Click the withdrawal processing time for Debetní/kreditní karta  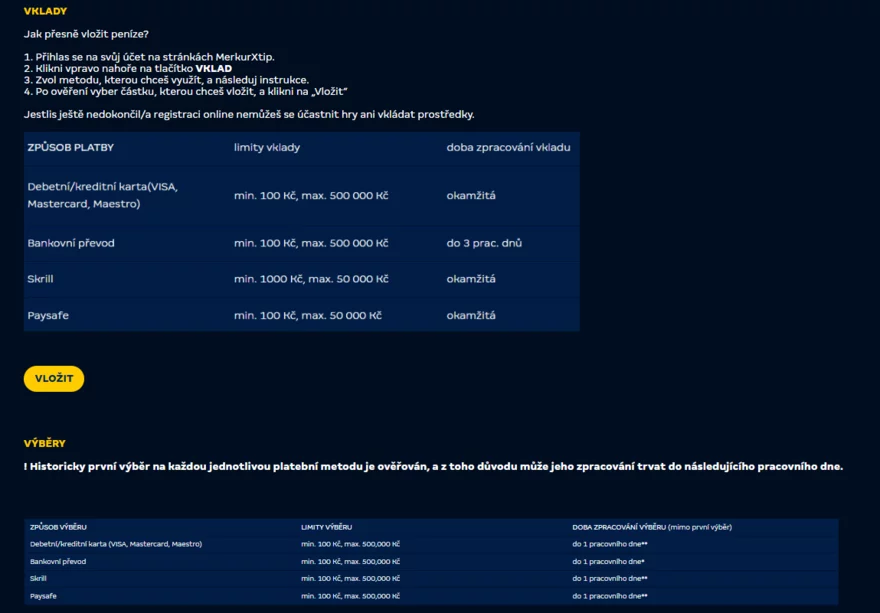click(610, 544)
